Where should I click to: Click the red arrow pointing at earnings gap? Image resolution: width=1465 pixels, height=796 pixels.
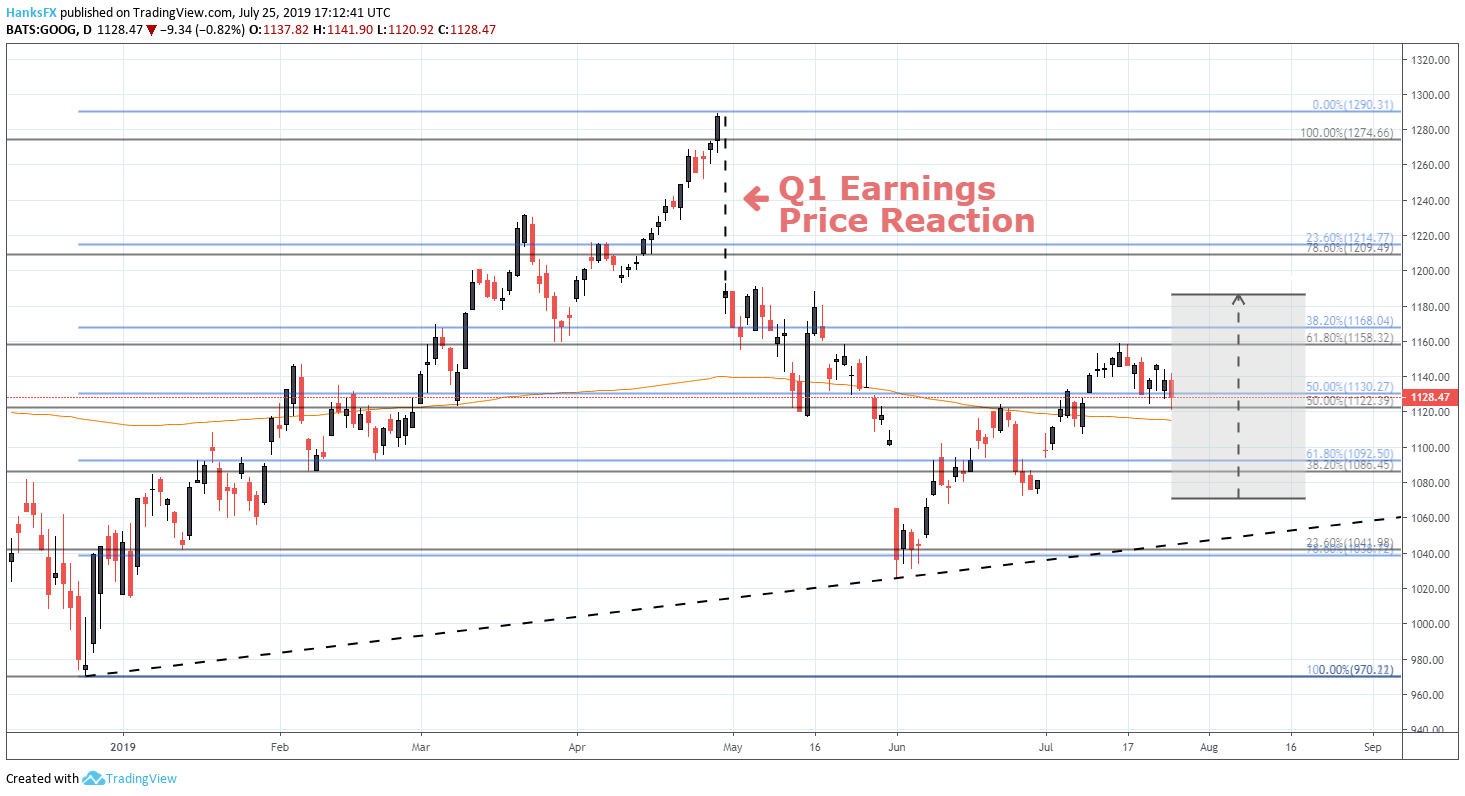pyautogui.click(x=756, y=200)
